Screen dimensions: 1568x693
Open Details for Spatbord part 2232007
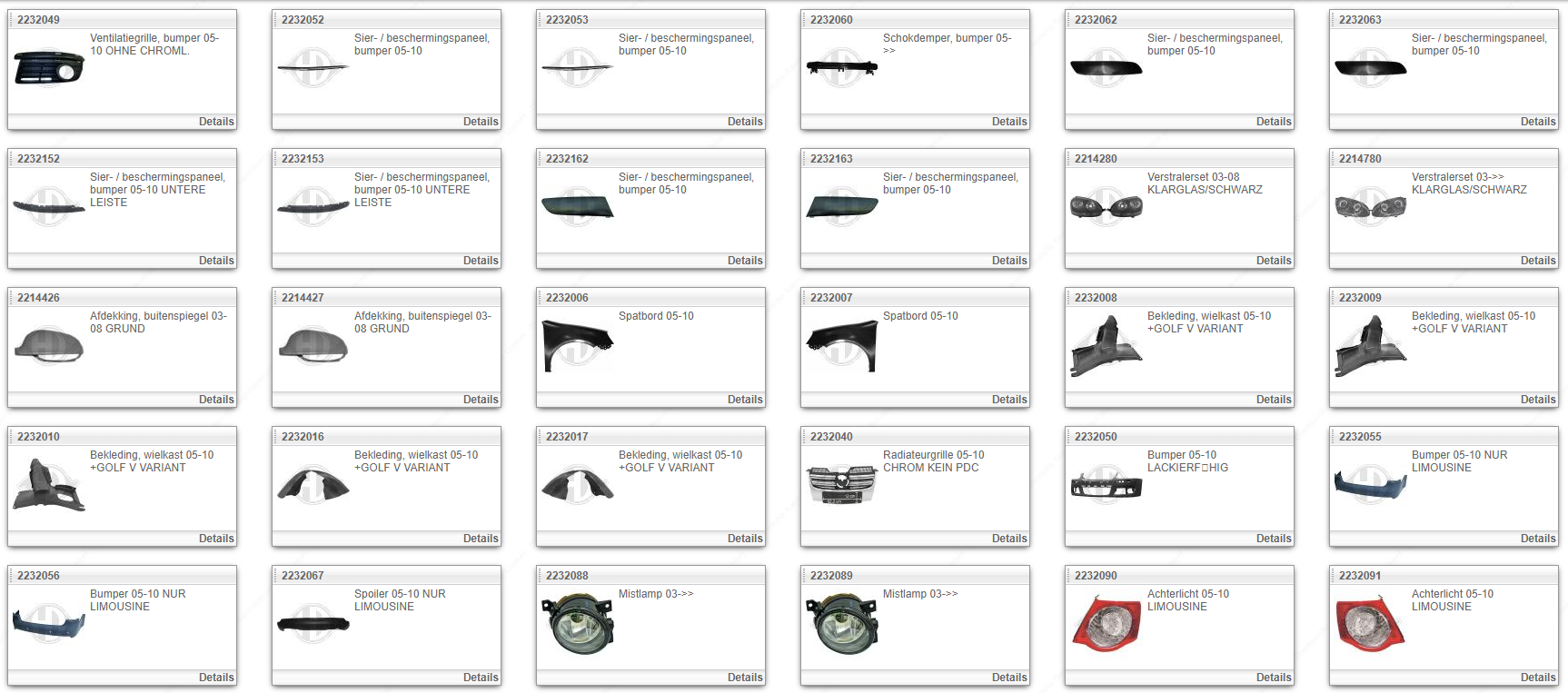(1008, 400)
